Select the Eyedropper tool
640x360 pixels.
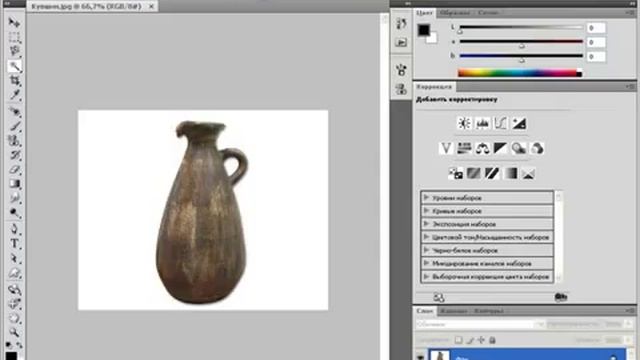coord(14,95)
